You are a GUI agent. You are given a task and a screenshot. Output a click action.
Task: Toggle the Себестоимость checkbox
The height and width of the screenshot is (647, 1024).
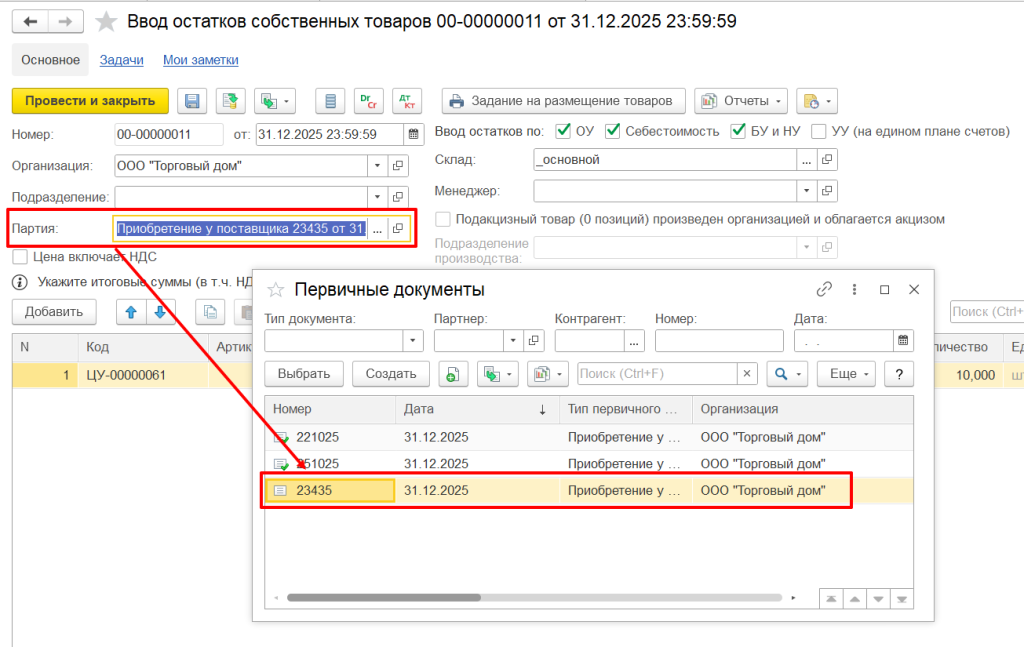tap(613, 131)
